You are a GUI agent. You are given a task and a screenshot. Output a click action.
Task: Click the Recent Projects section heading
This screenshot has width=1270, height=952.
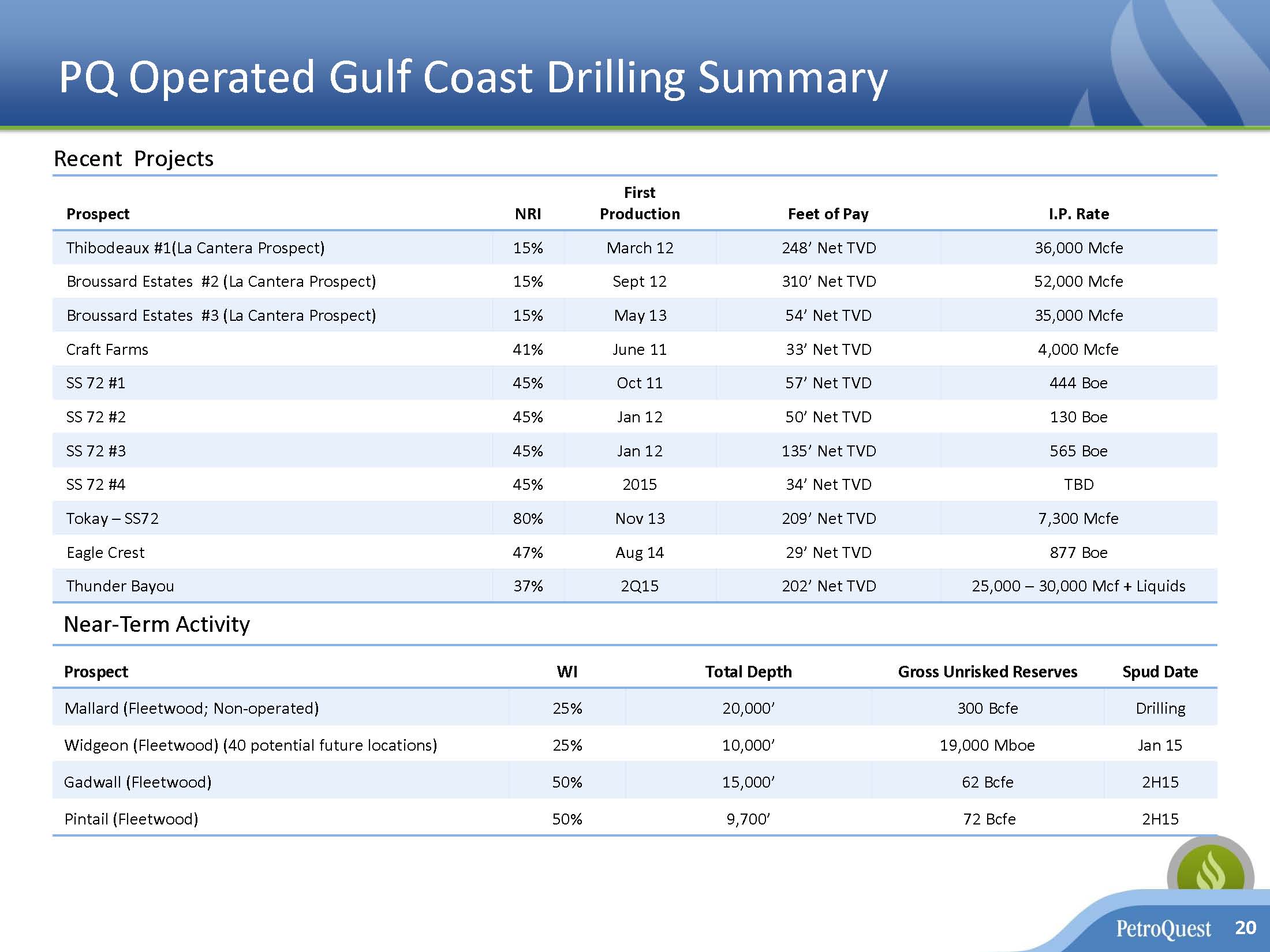[x=133, y=159]
